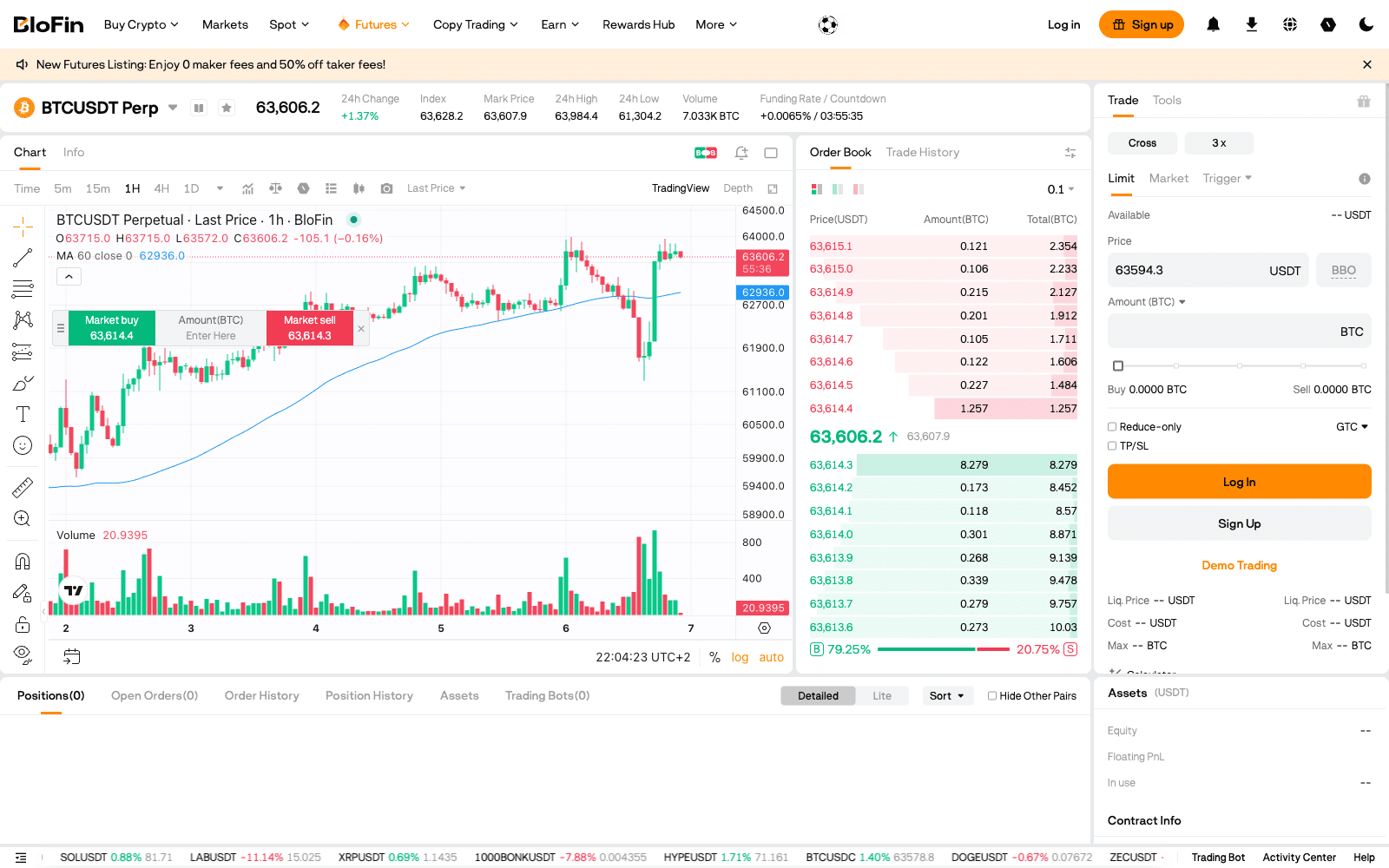Show both bids and asks view
1389x868 pixels.
pos(817,189)
